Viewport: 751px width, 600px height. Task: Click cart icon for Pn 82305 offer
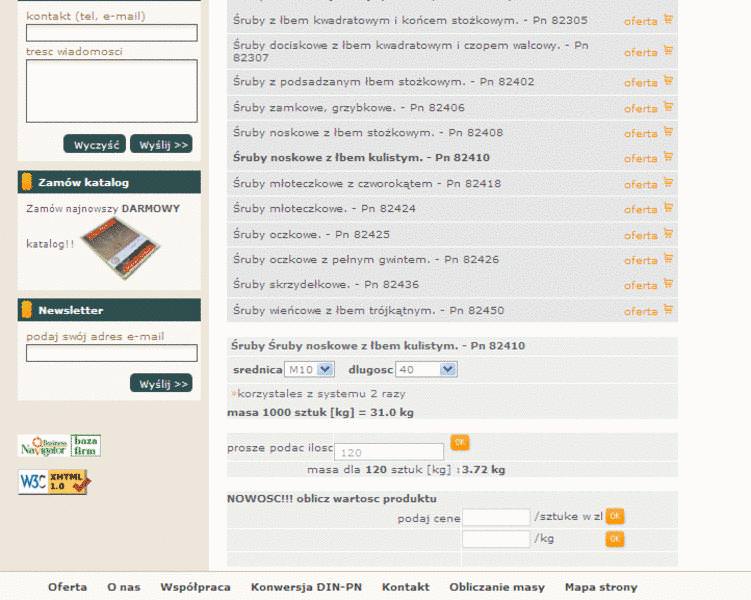tap(668, 20)
